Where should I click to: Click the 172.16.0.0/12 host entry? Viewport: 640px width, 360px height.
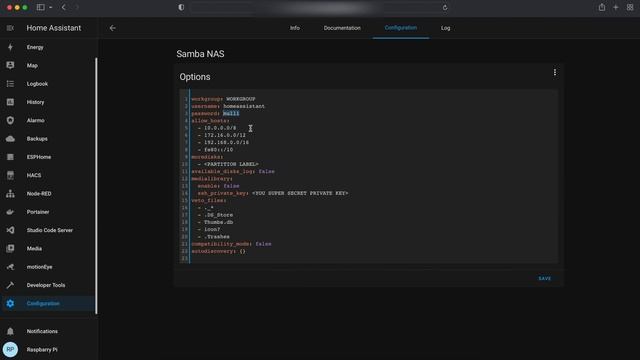[225, 135]
